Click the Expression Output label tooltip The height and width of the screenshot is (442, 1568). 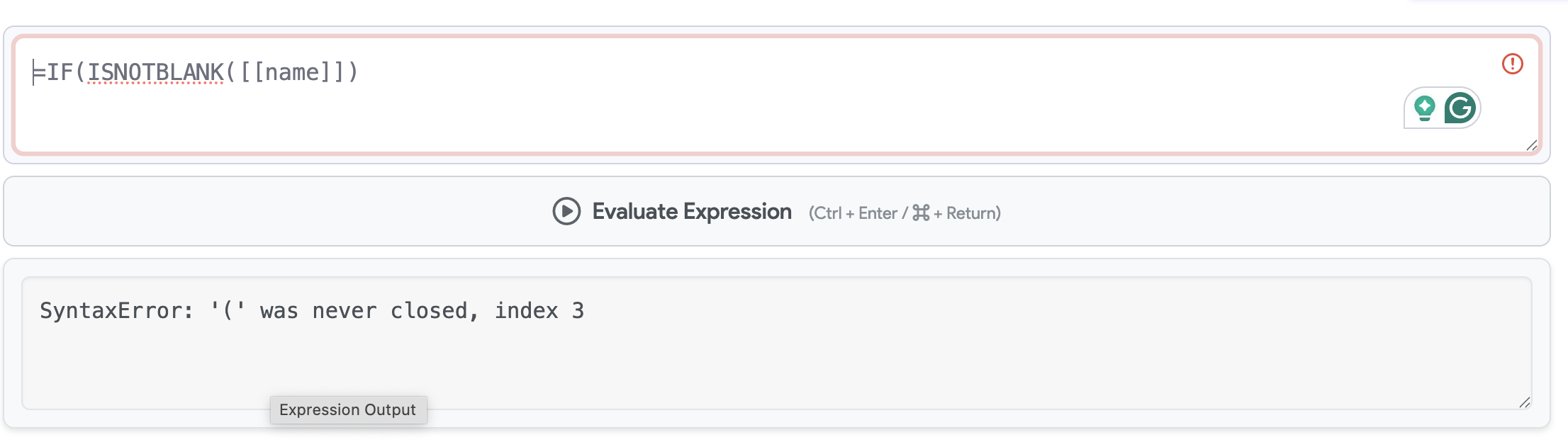(x=347, y=409)
